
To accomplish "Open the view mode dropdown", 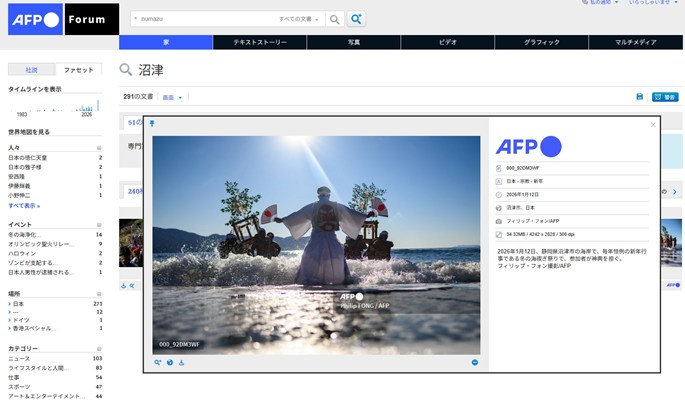I will [x=173, y=97].
